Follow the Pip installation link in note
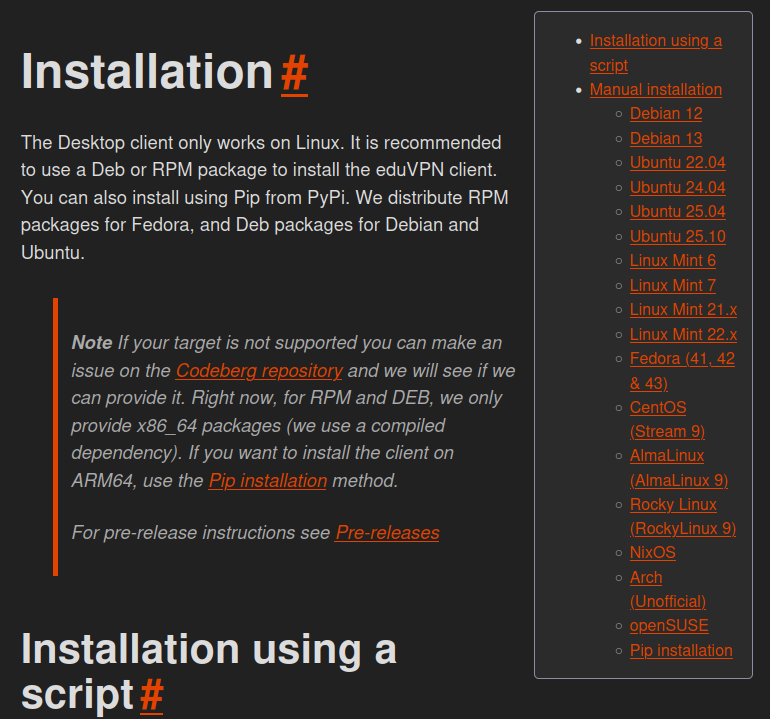770x719 pixels. 267,481
